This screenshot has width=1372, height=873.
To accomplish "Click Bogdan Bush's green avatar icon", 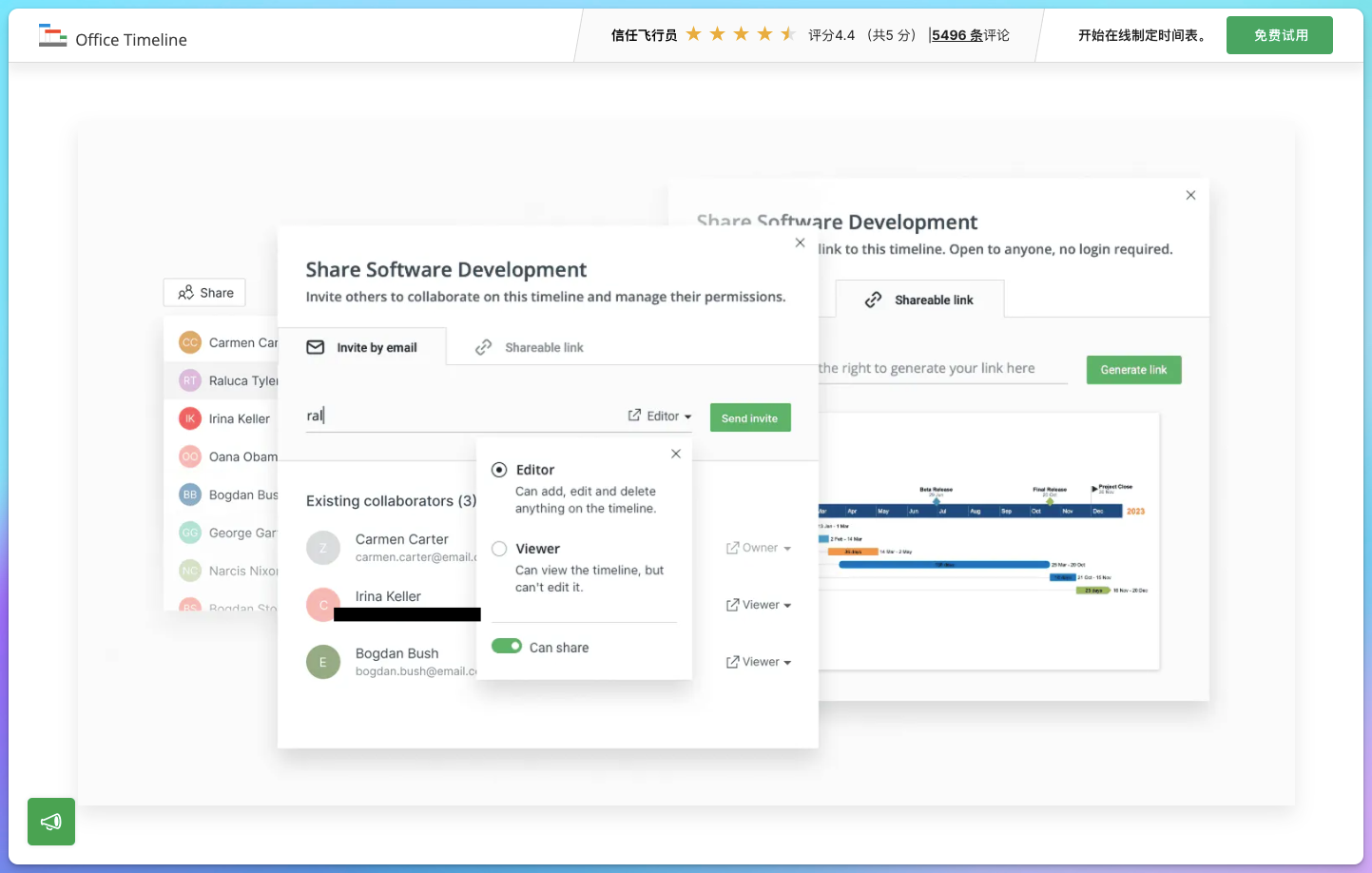I will [323, 662].
